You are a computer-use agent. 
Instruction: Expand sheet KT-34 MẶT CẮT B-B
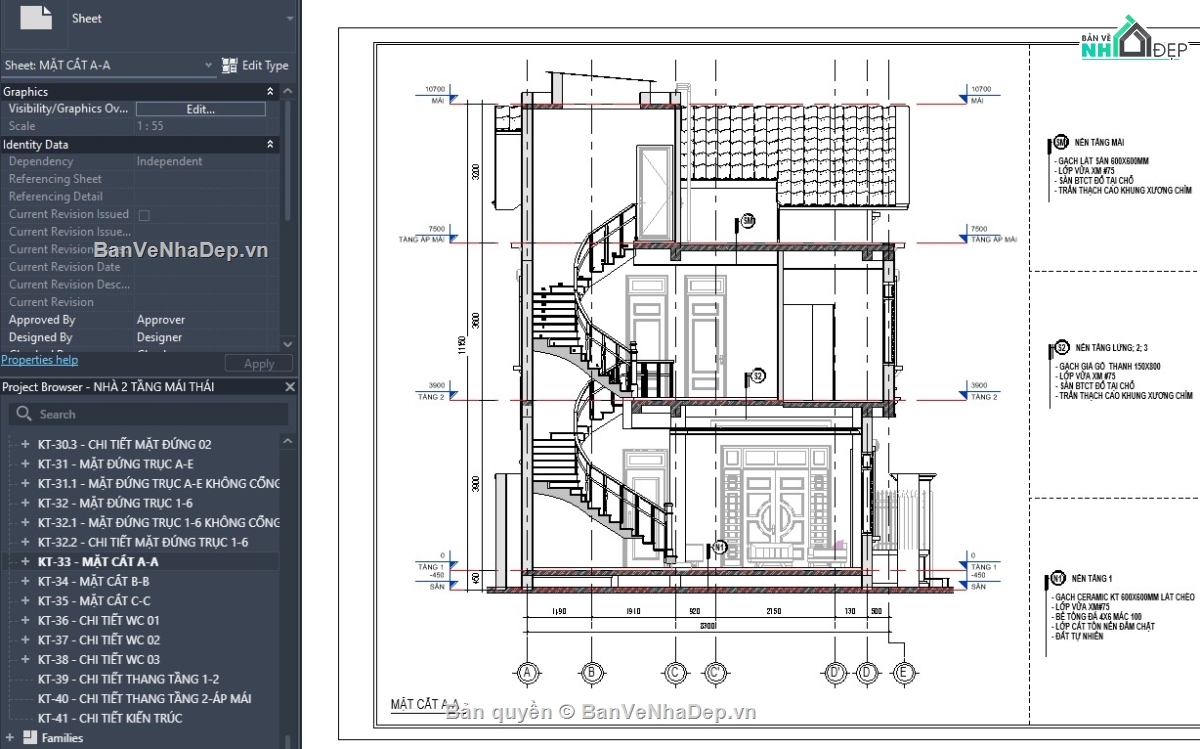25,581
